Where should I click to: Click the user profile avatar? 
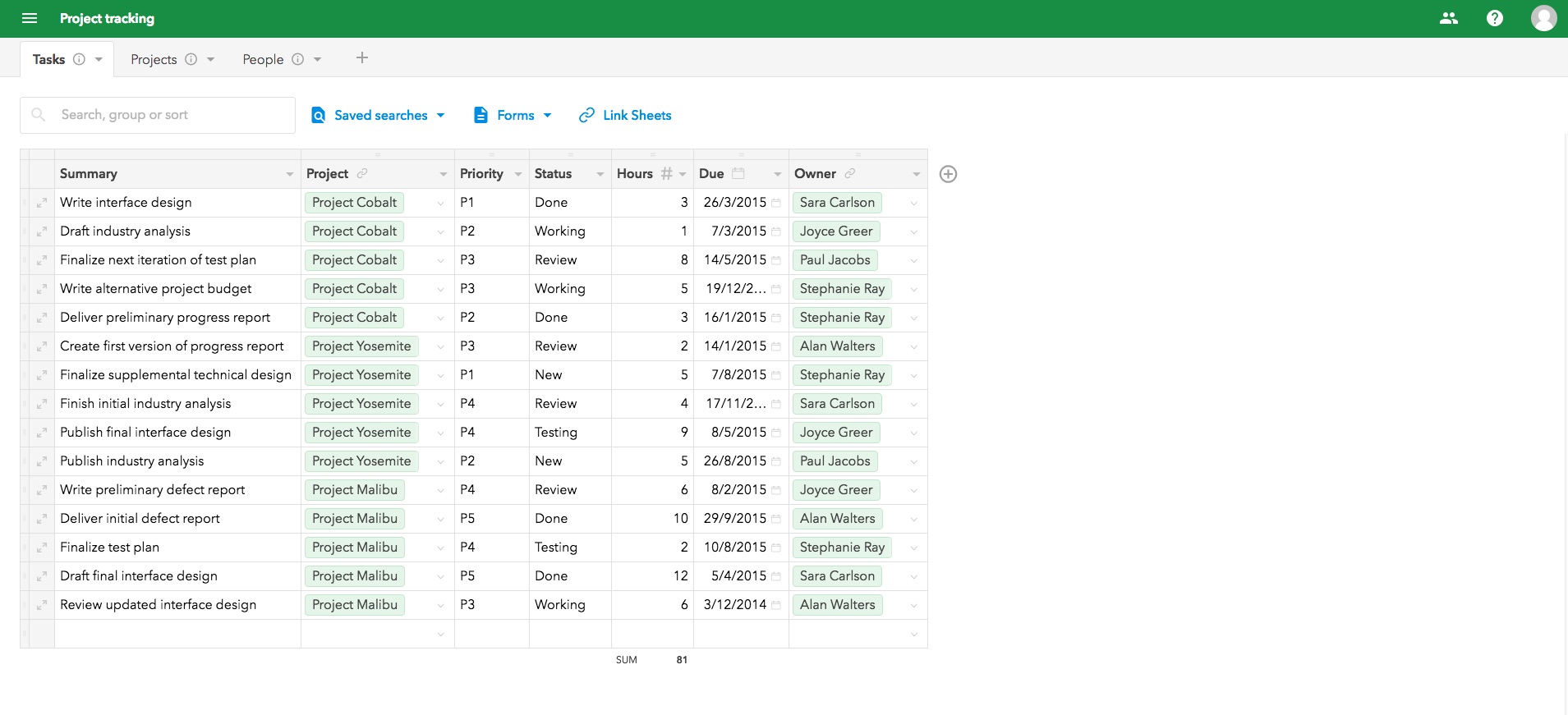click(x=1543, y=18)
